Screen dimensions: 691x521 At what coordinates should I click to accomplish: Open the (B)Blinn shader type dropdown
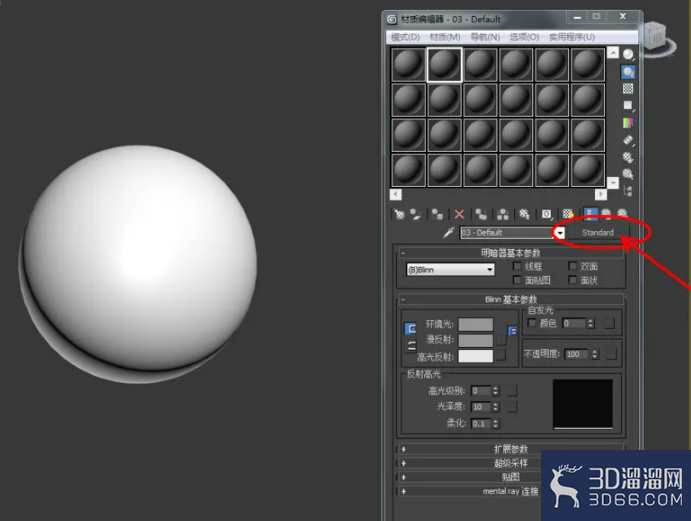pos(450,269)
